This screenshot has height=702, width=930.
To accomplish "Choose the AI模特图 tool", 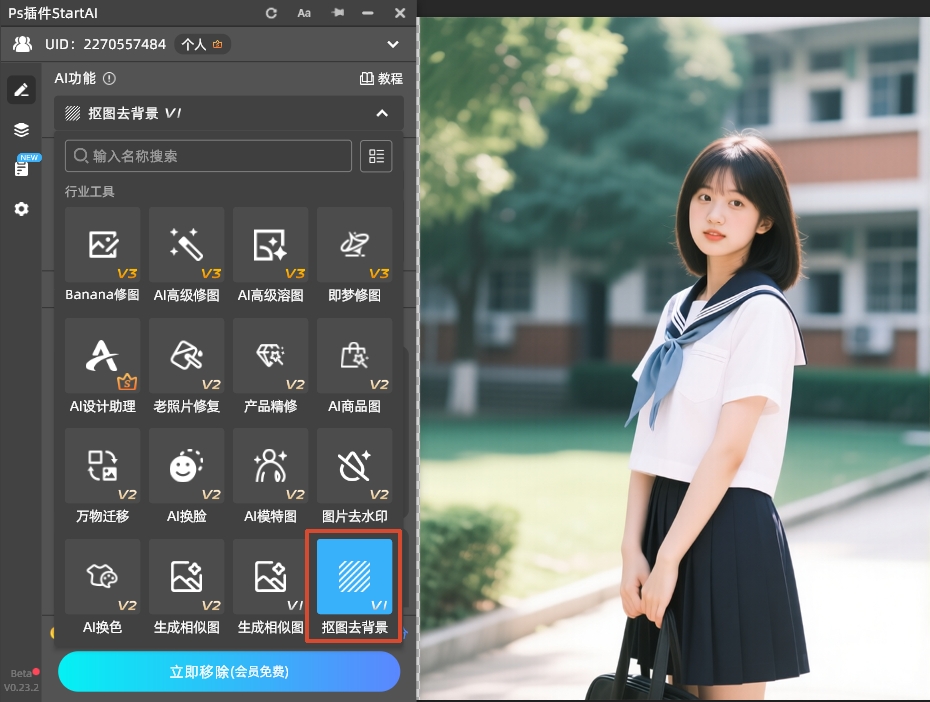I will click(270, 475).
